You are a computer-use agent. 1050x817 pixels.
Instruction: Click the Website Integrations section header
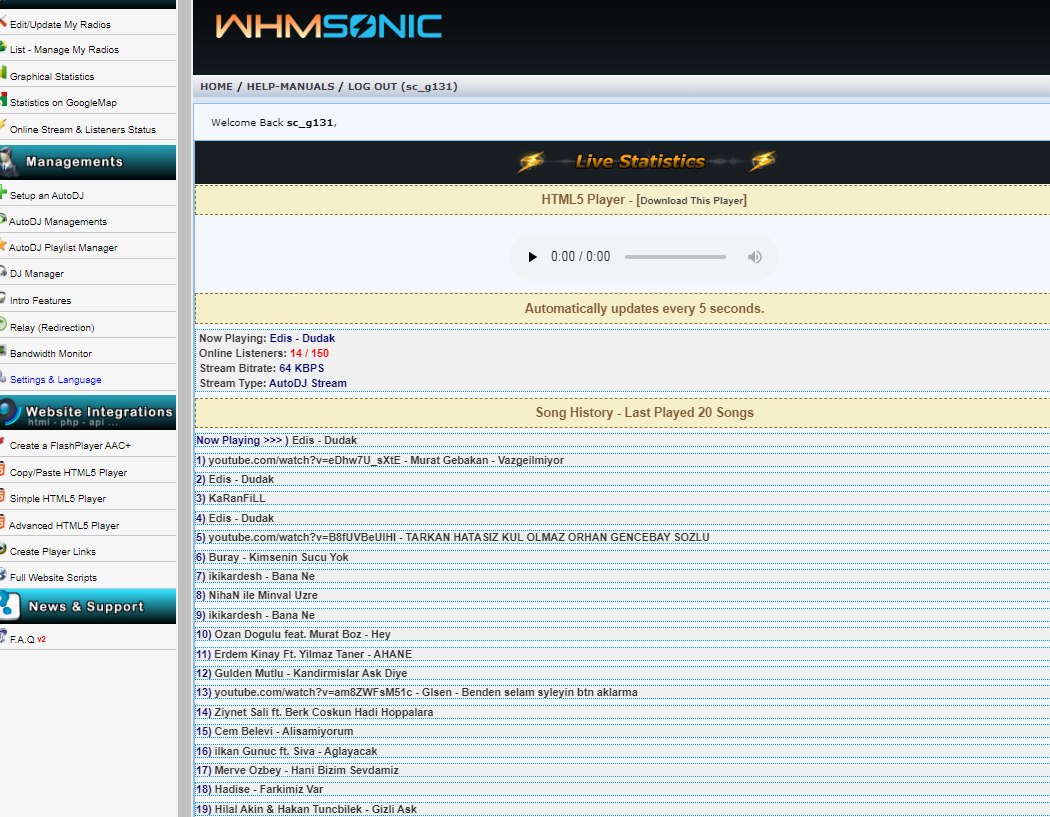[x=88, y=413]
